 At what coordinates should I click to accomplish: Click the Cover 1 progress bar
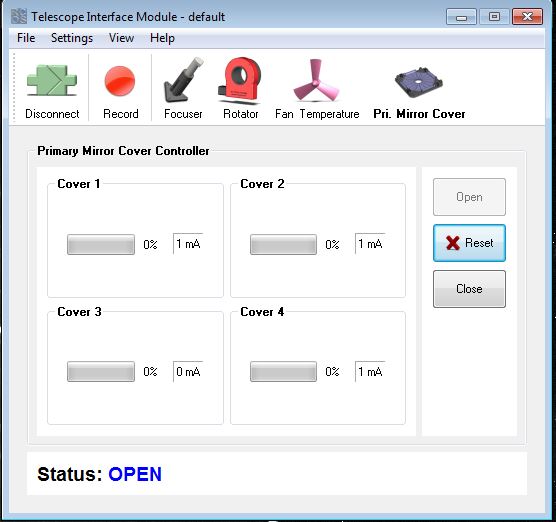[101, 244]
